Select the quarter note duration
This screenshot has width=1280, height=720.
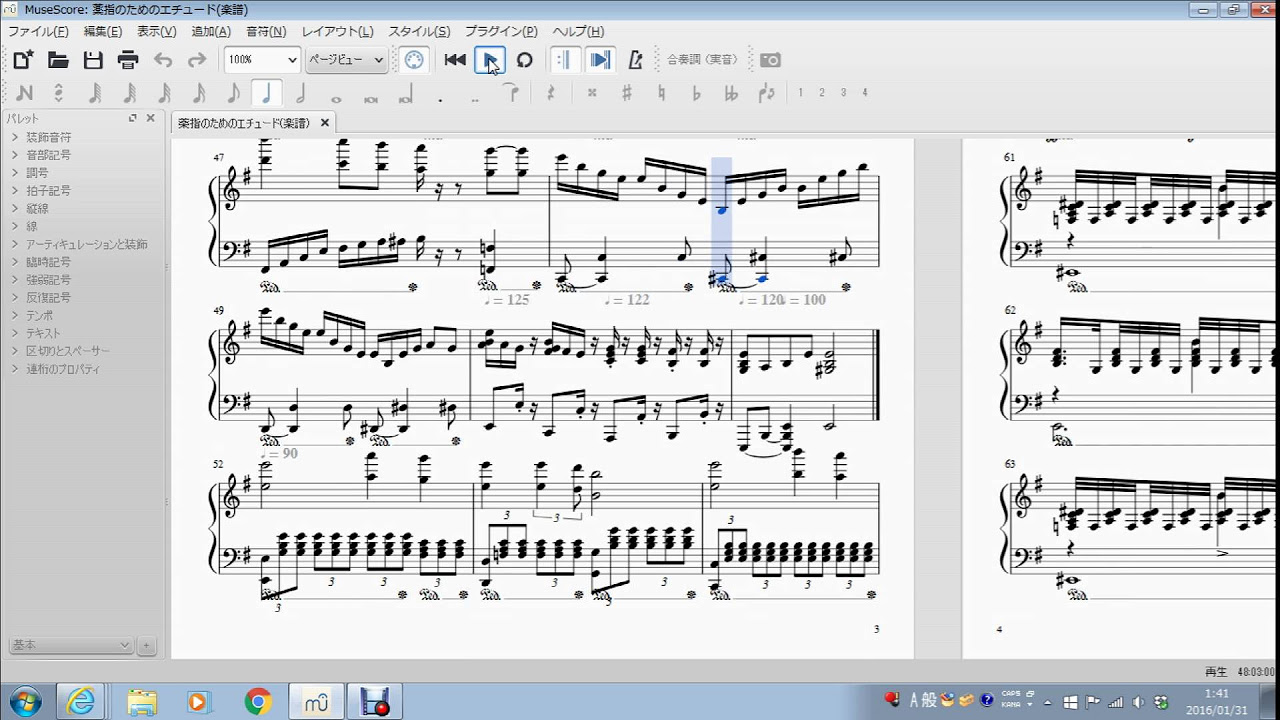pos(266,93)
